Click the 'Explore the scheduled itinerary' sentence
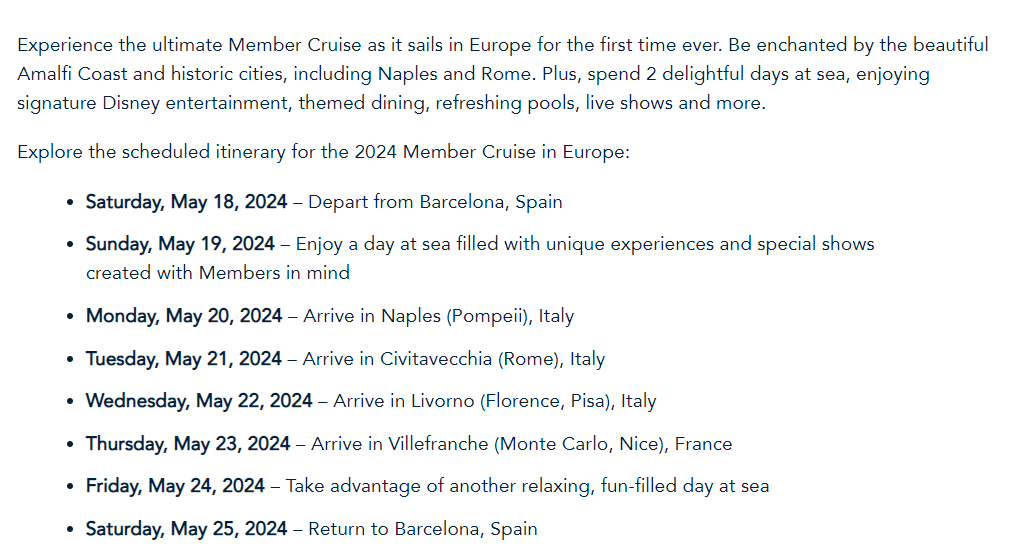The image size is (1027, 555). [323, 153]
